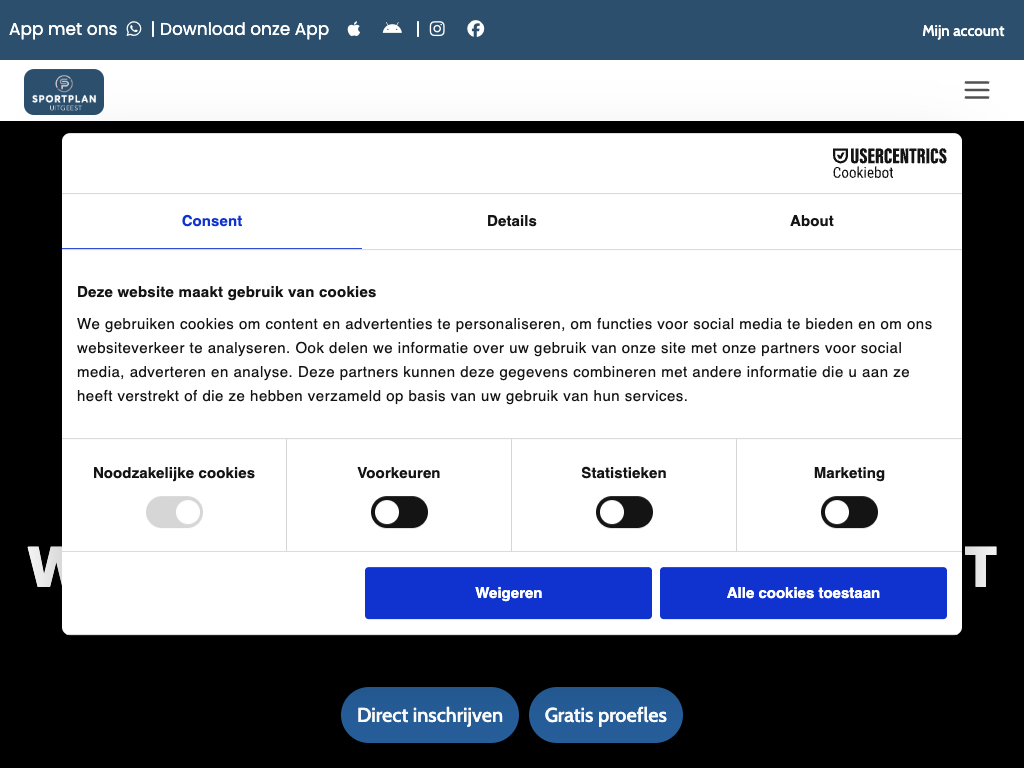Turn on the Marketing cookies toggle
The width and height of the screenshot is (1024, 768).
click(x=849, y=513)
